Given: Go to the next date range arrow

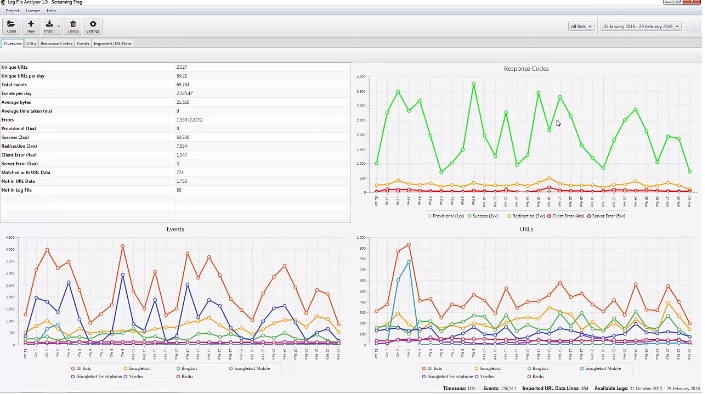Looking at the screenshot, I should tap(697, 27).
